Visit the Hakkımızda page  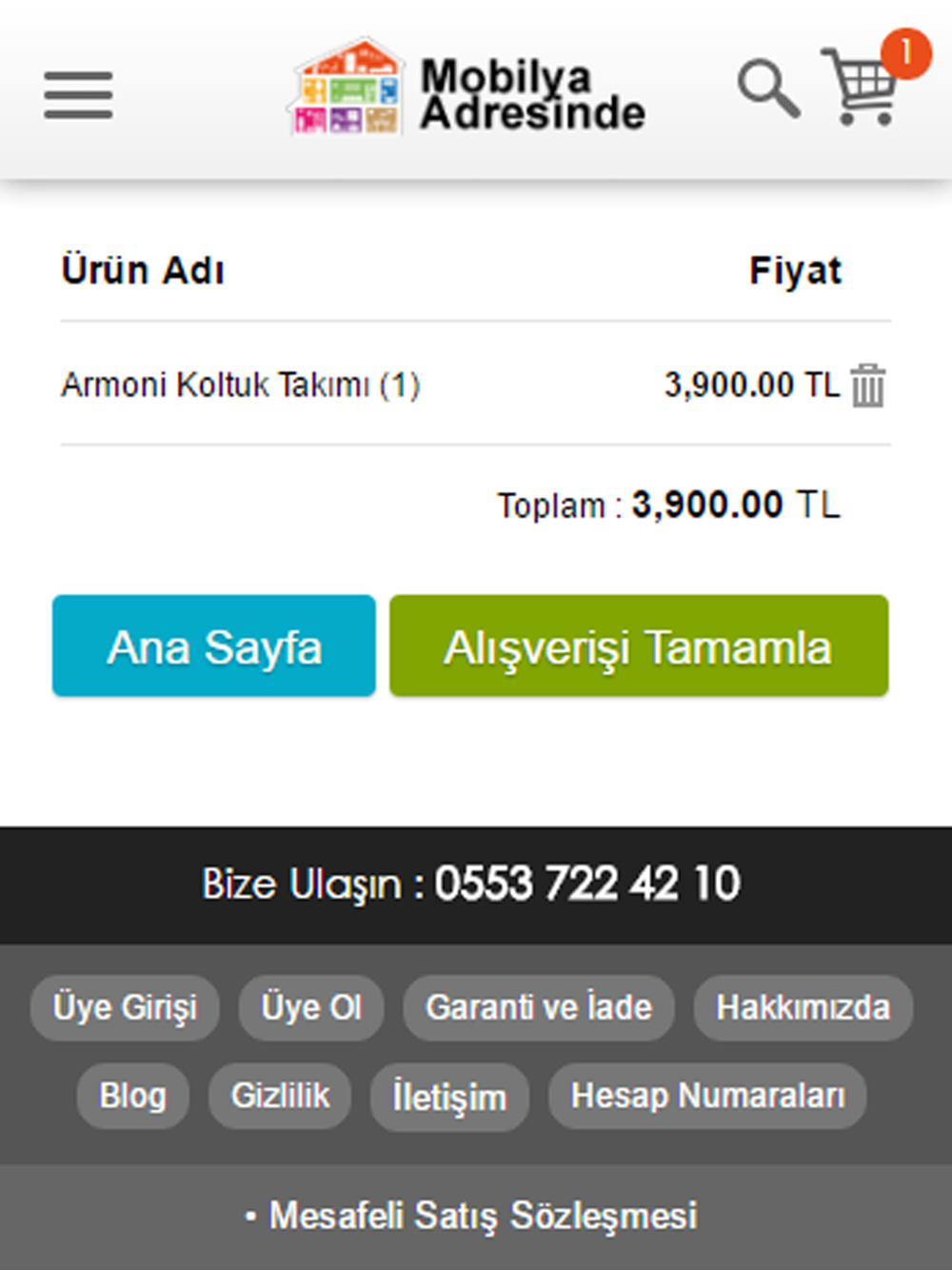[803, 1007]
